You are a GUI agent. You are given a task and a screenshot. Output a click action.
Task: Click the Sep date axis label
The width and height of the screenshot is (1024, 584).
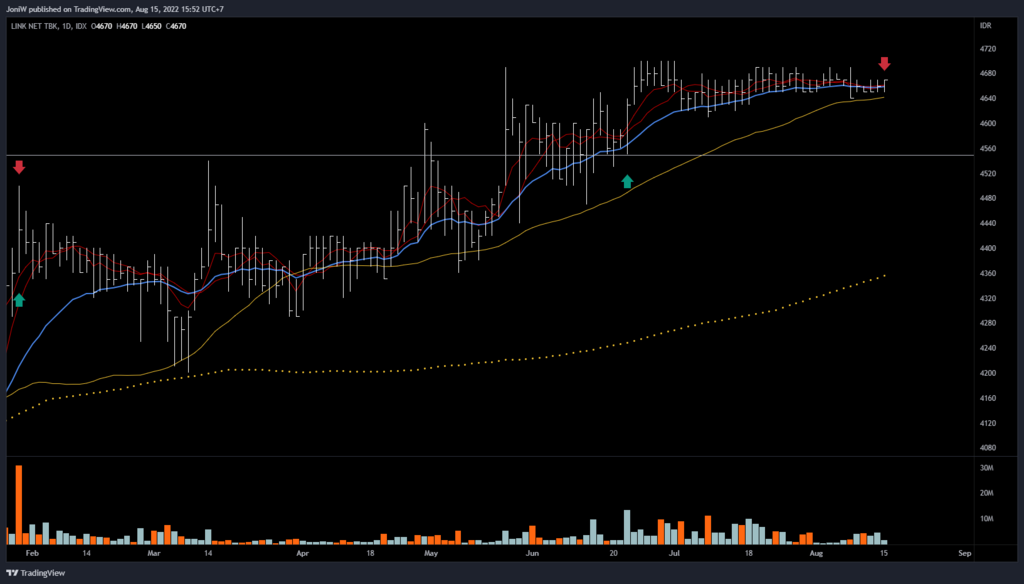(x=964, y=552)
